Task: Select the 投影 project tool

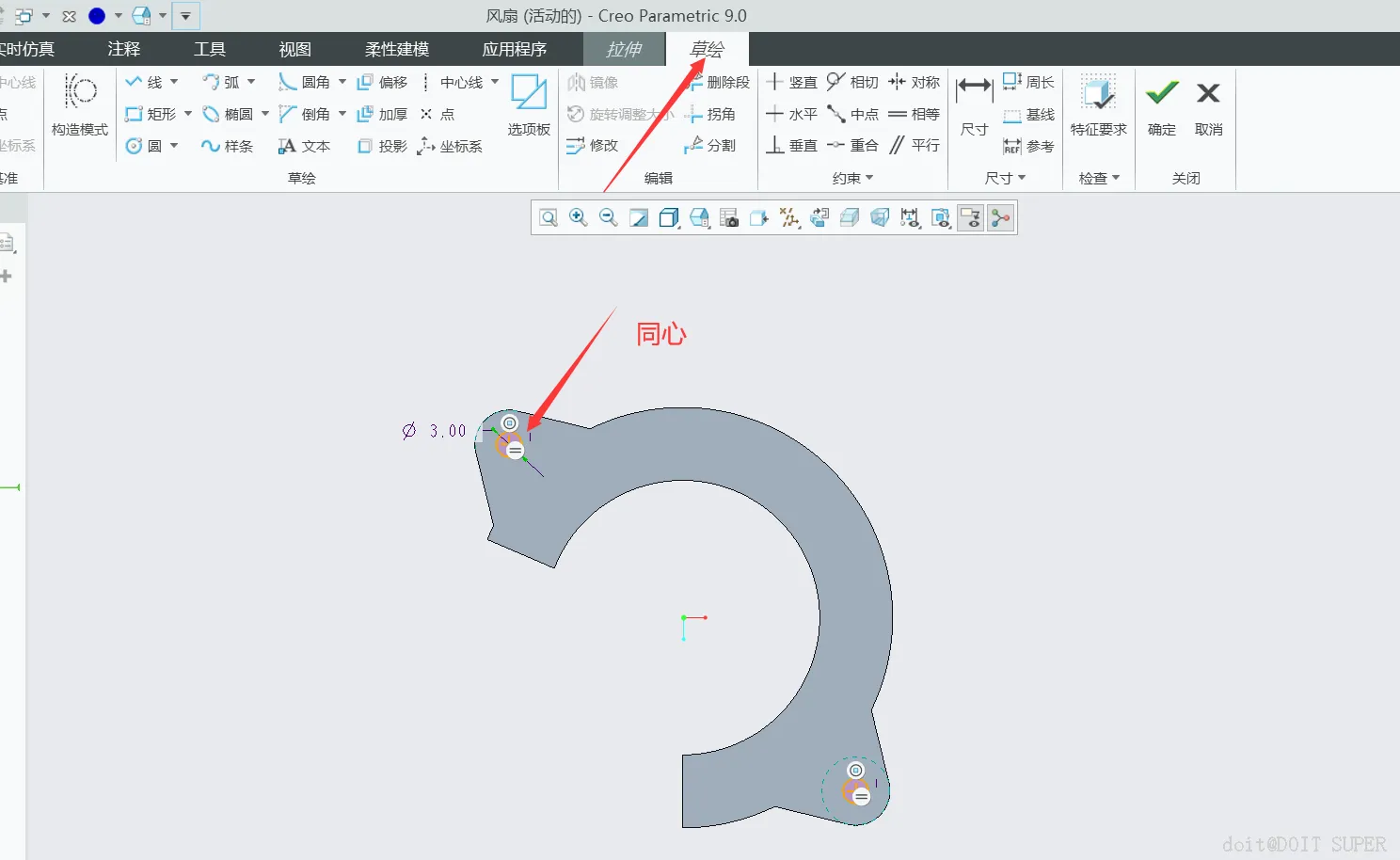Action: pyautogui.click(x=382, y=146)
